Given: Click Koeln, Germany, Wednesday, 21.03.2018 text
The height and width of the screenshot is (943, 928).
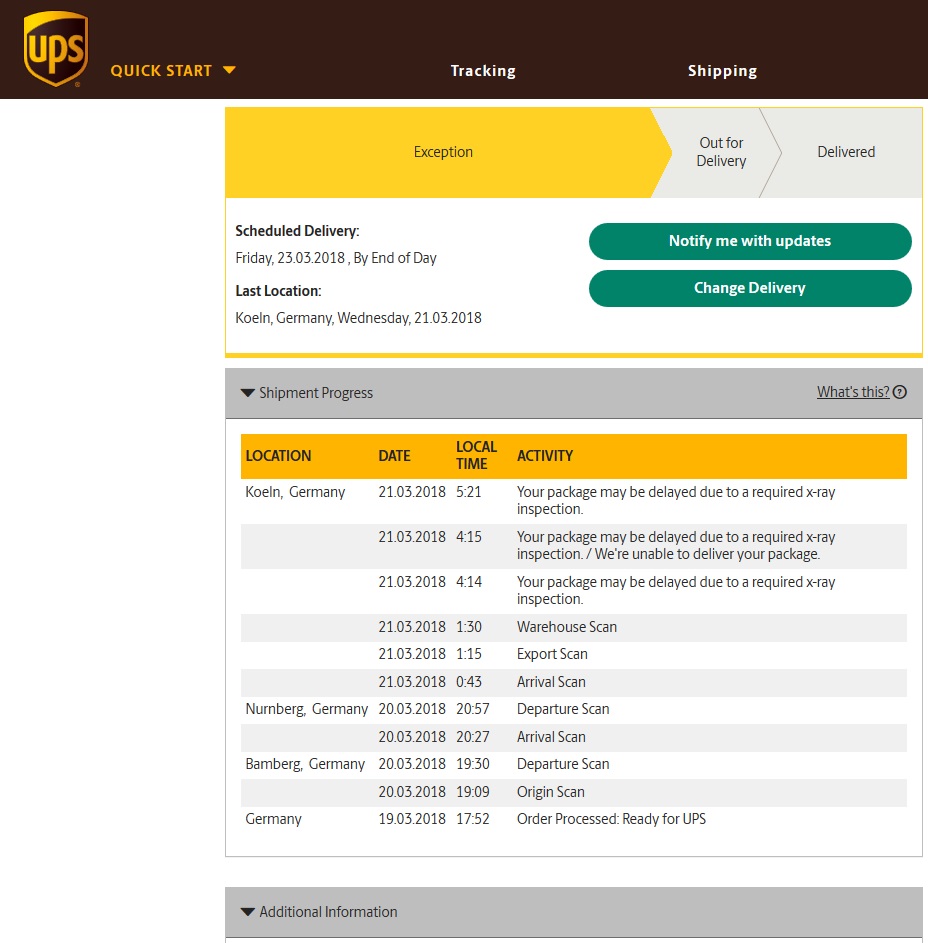Looking at the screenshot, I should 358,318.
